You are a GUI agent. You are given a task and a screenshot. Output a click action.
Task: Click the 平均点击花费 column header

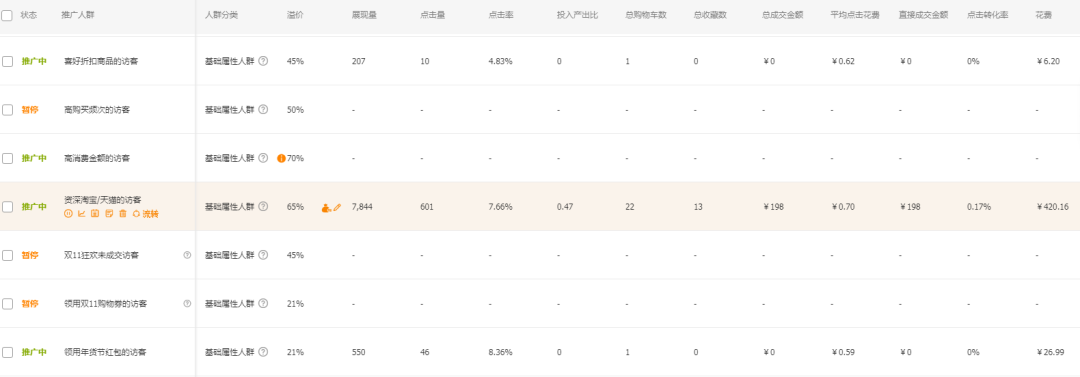pos(855,14)
